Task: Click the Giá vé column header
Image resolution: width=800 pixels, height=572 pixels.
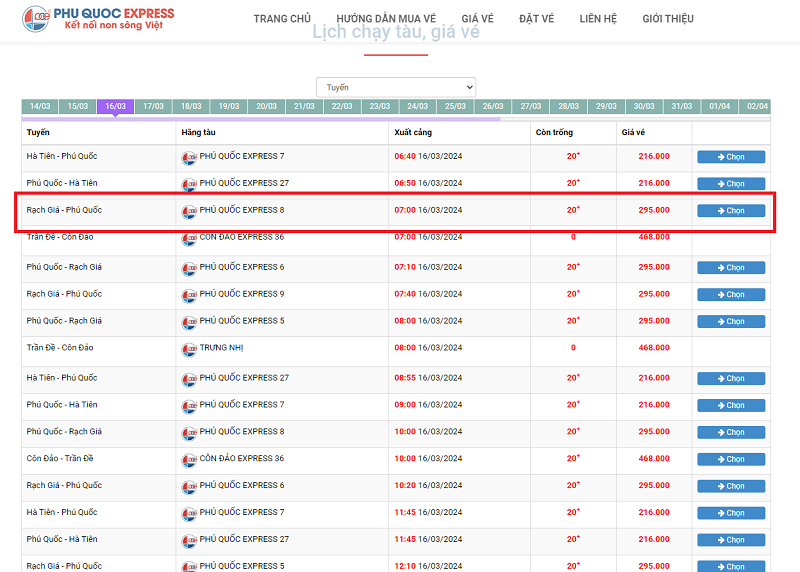Action: [x=633, y=132]
